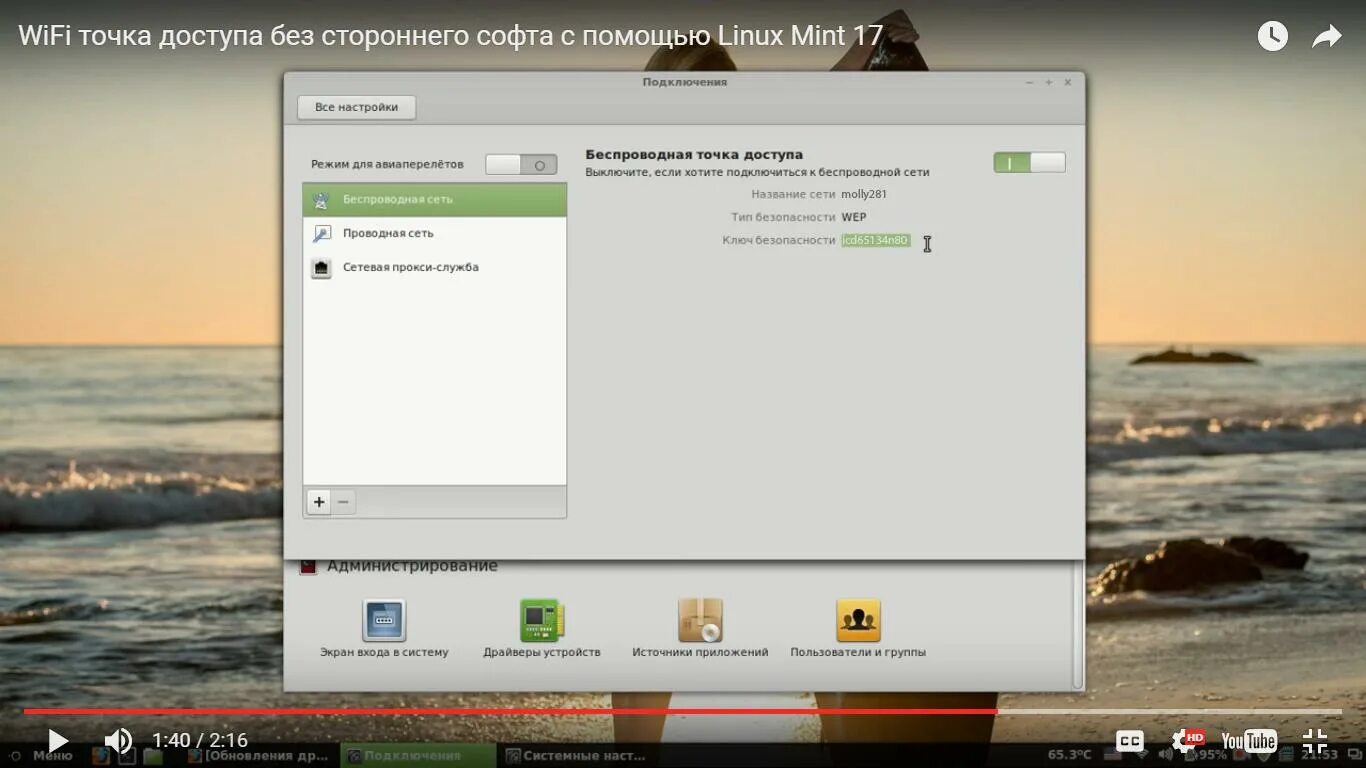Mute the video with the speaker icon

[118, 741]
